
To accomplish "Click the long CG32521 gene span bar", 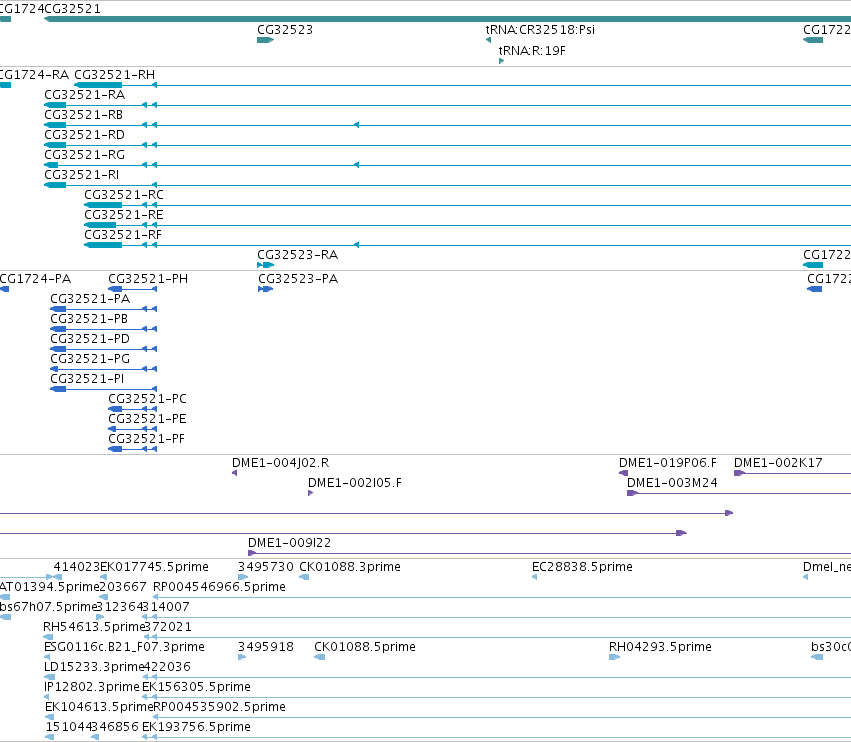I will coord(447,19).
